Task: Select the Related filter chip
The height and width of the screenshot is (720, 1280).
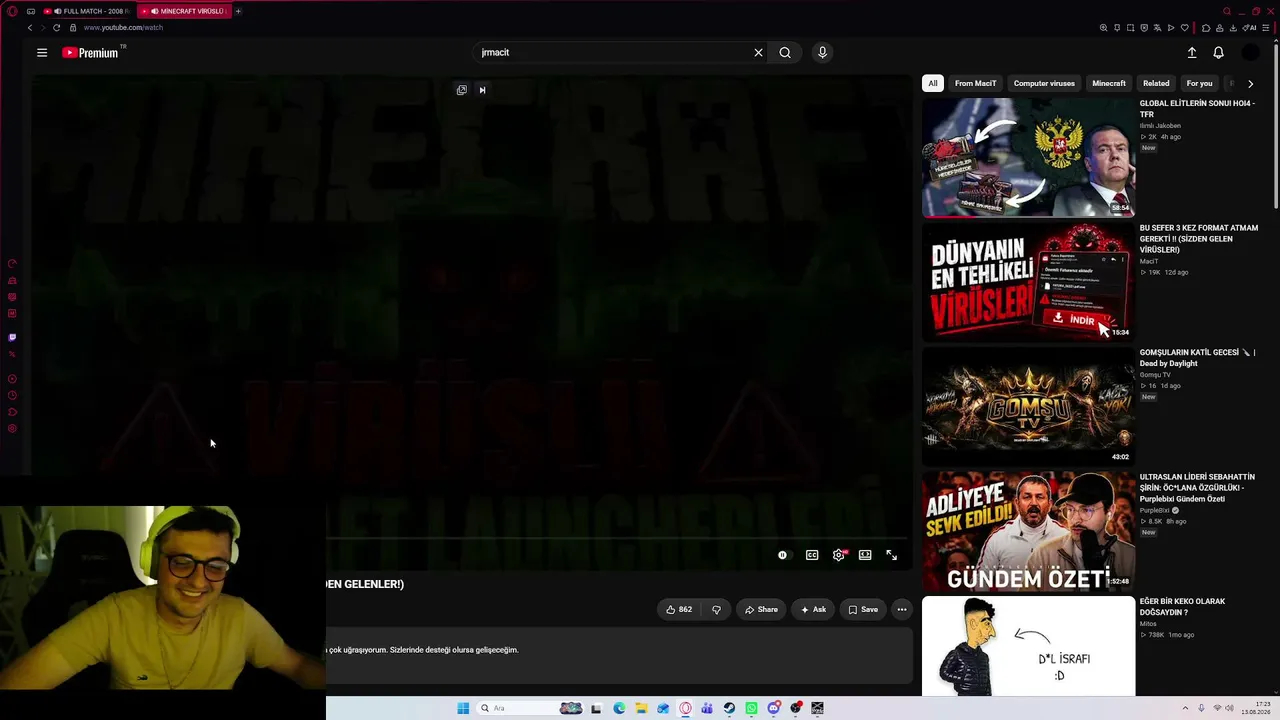Action: tap(1156, 84)
